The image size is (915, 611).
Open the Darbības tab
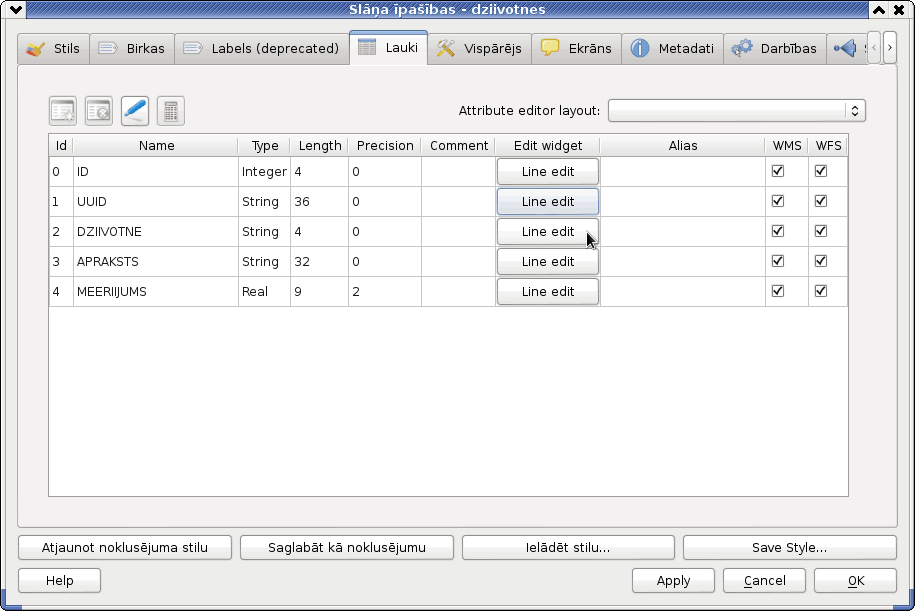pos(775,48)
